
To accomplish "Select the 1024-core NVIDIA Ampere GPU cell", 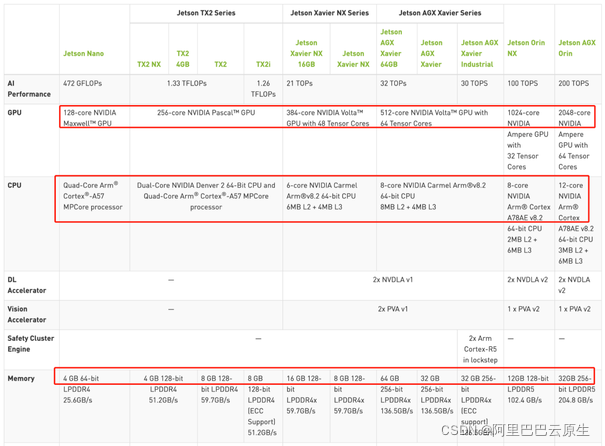I will pos(527,140).
